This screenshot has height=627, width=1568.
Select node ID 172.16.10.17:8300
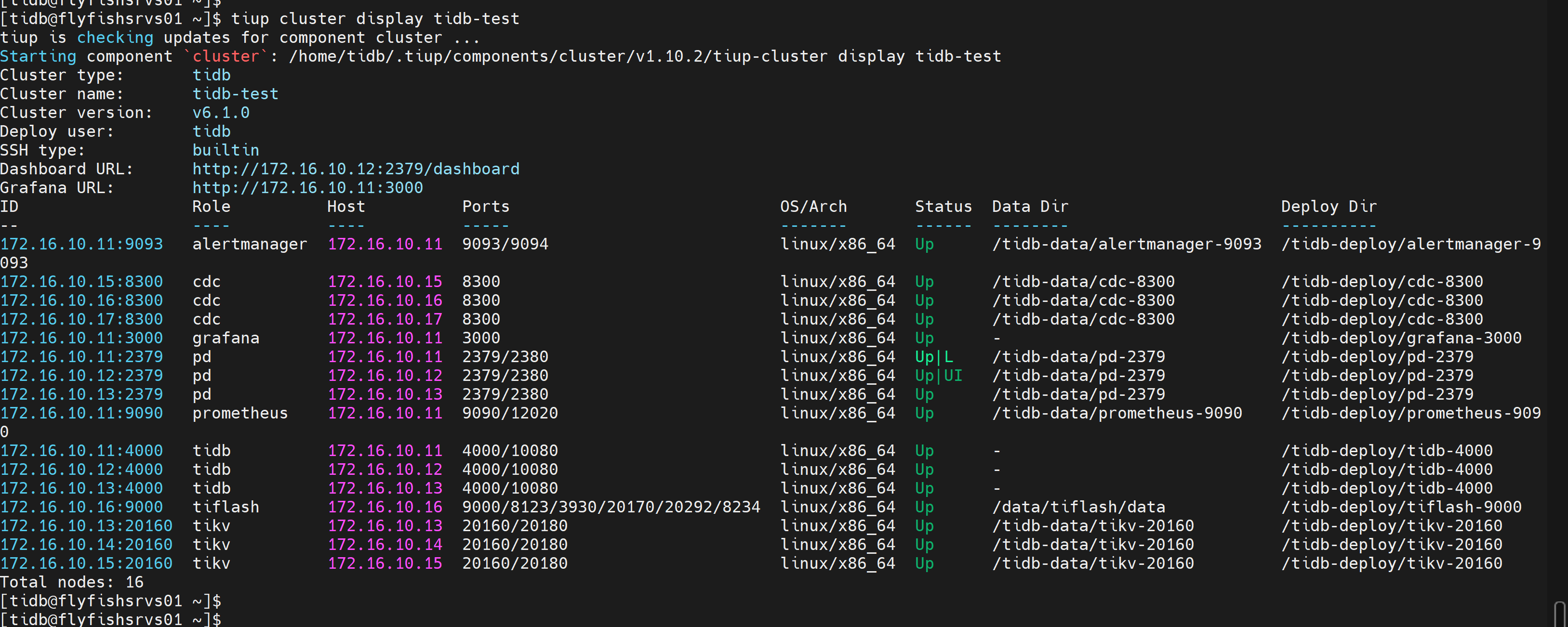81,319
